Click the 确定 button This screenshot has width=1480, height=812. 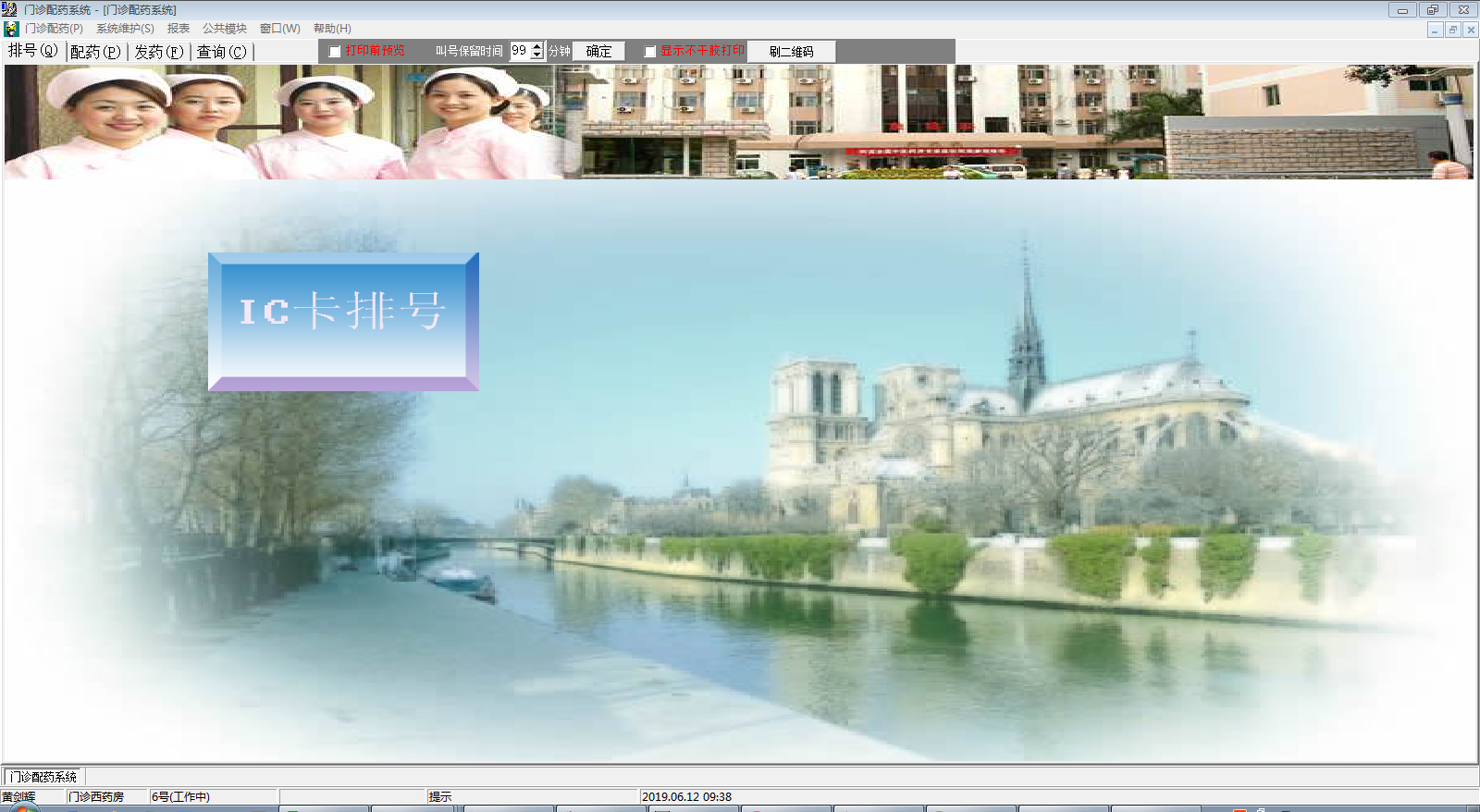click(598, 52)
